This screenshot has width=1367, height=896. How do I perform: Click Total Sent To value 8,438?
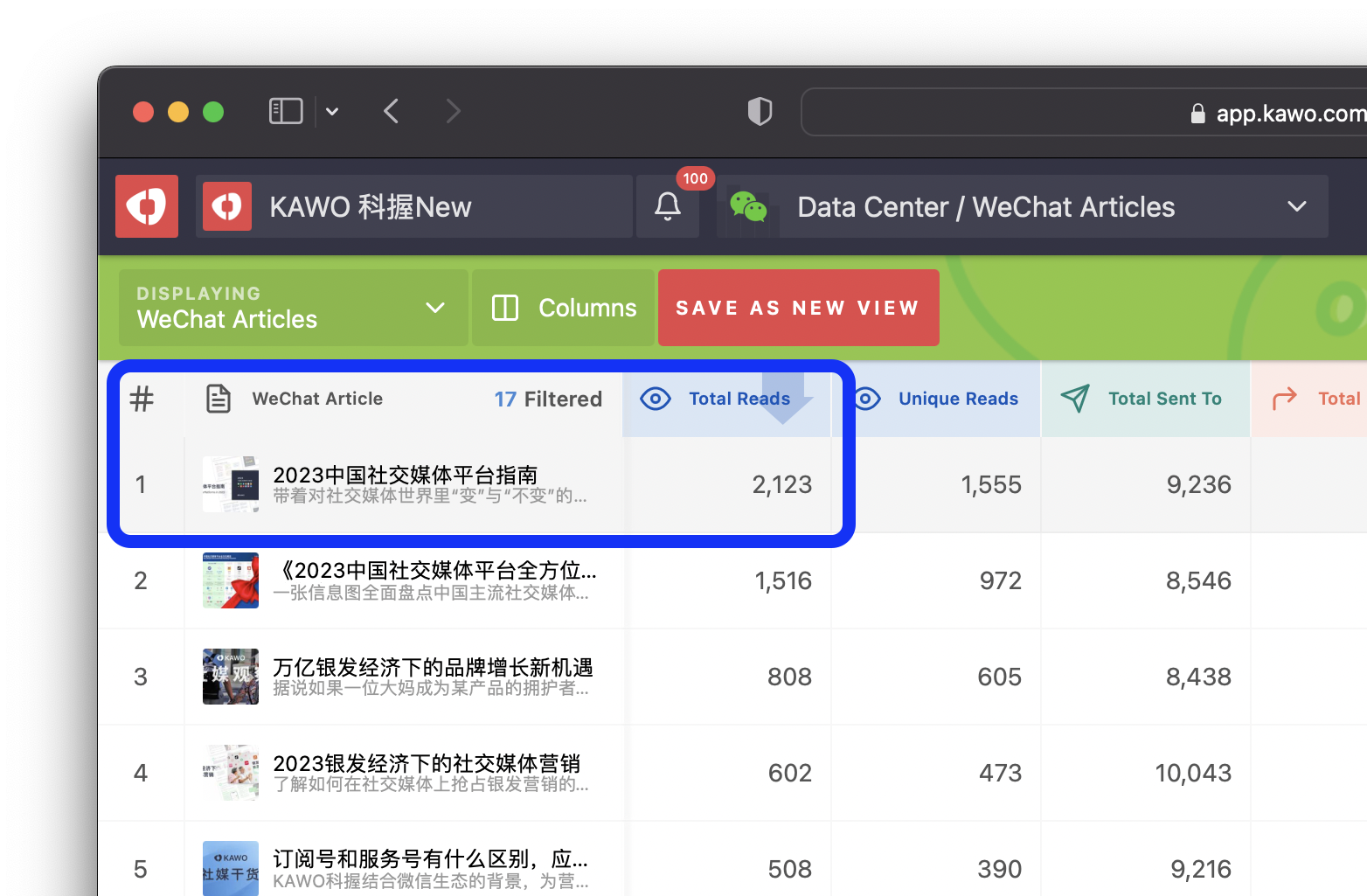tap(1198, 677)
